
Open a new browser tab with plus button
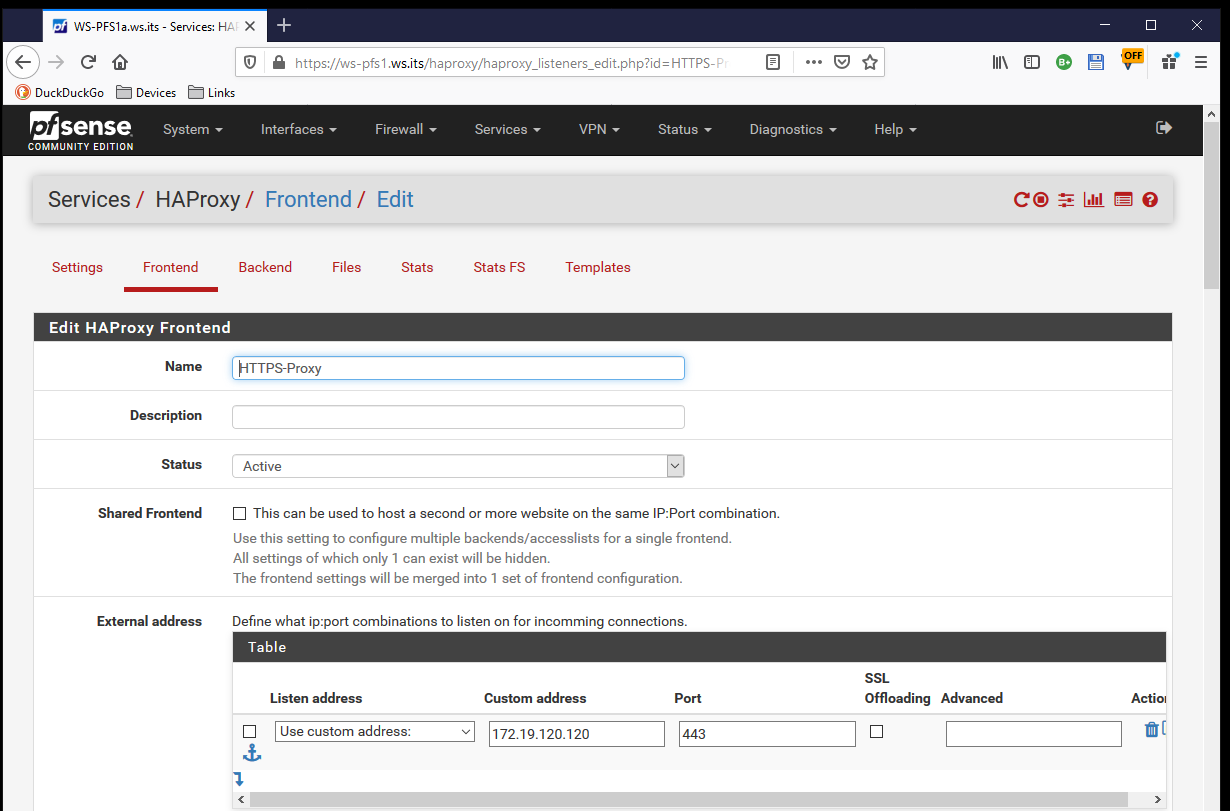(x=284, y=25)
